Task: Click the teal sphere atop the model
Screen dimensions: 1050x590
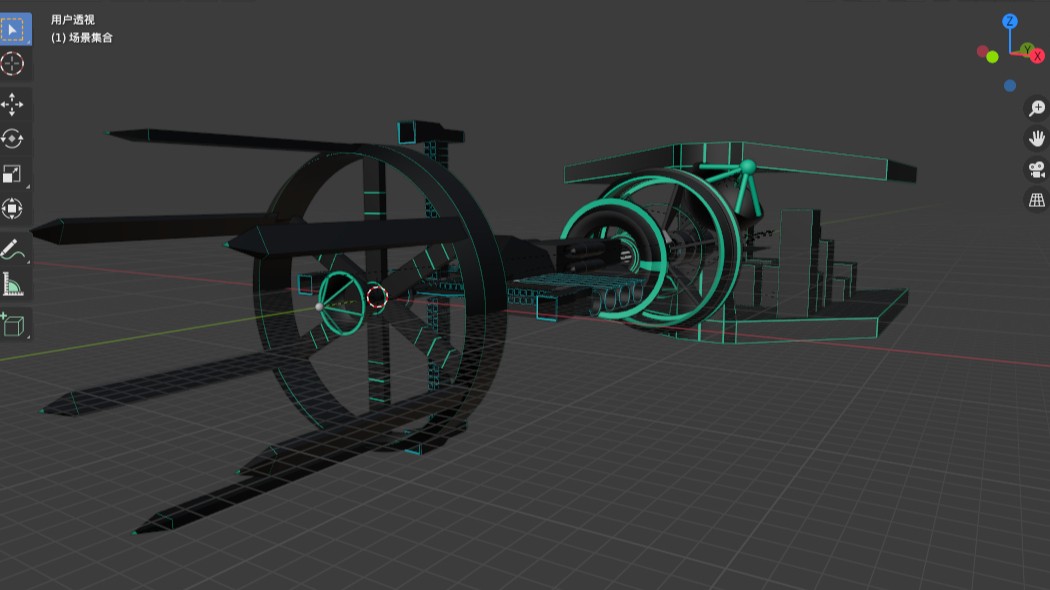Action: tap(747, 166)
